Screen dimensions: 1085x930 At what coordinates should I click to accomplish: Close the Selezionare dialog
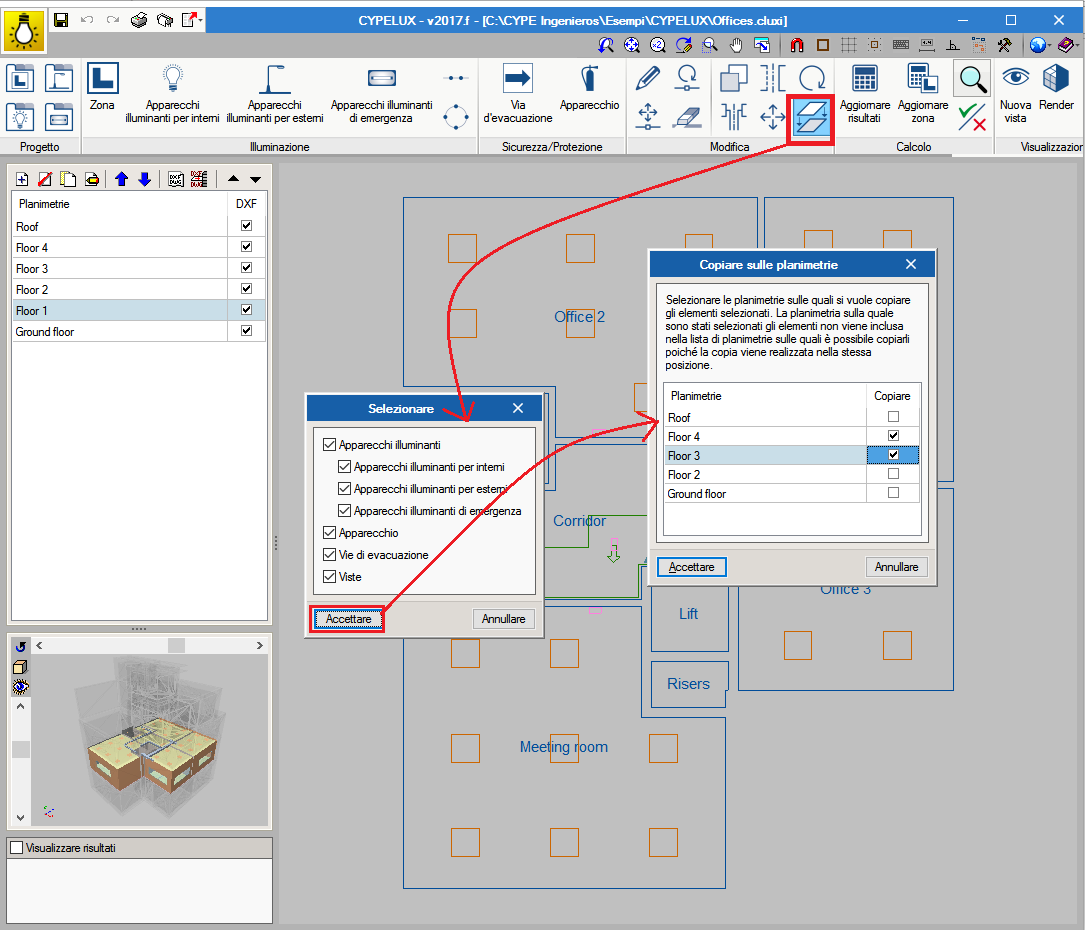pos(518,408)
